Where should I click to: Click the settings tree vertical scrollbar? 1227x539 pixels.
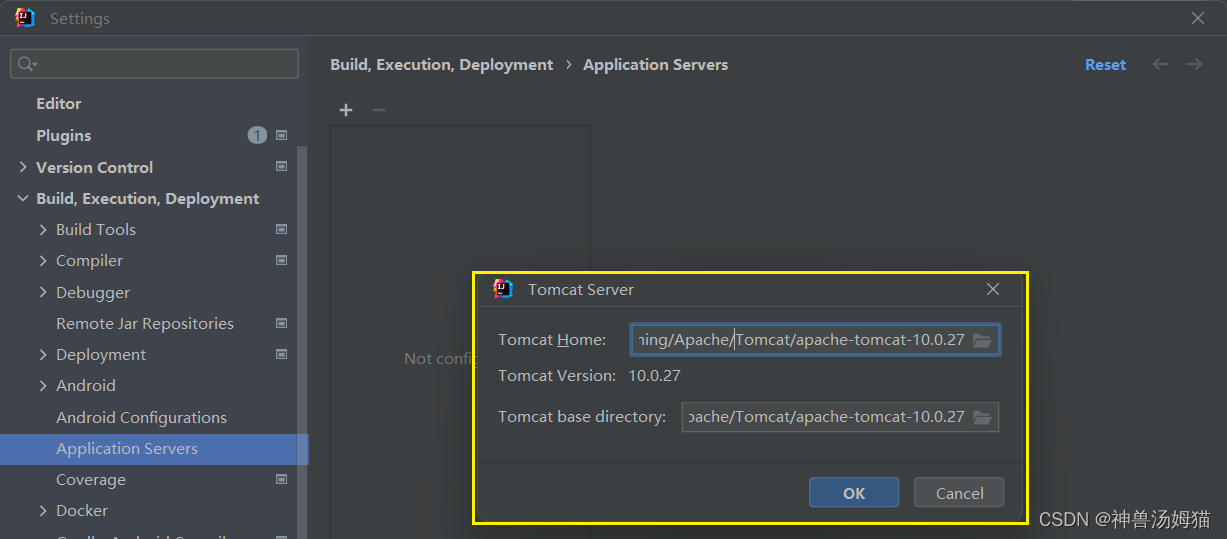pos(303,340)
